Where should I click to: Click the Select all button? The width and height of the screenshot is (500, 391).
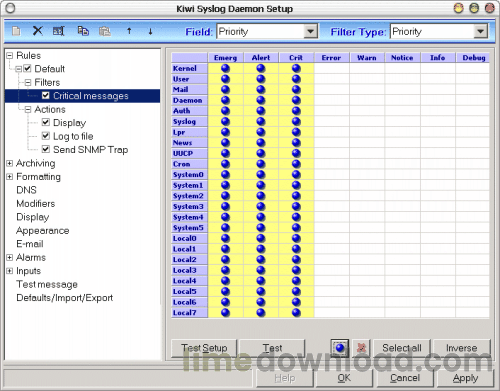[x=402, y=348]
